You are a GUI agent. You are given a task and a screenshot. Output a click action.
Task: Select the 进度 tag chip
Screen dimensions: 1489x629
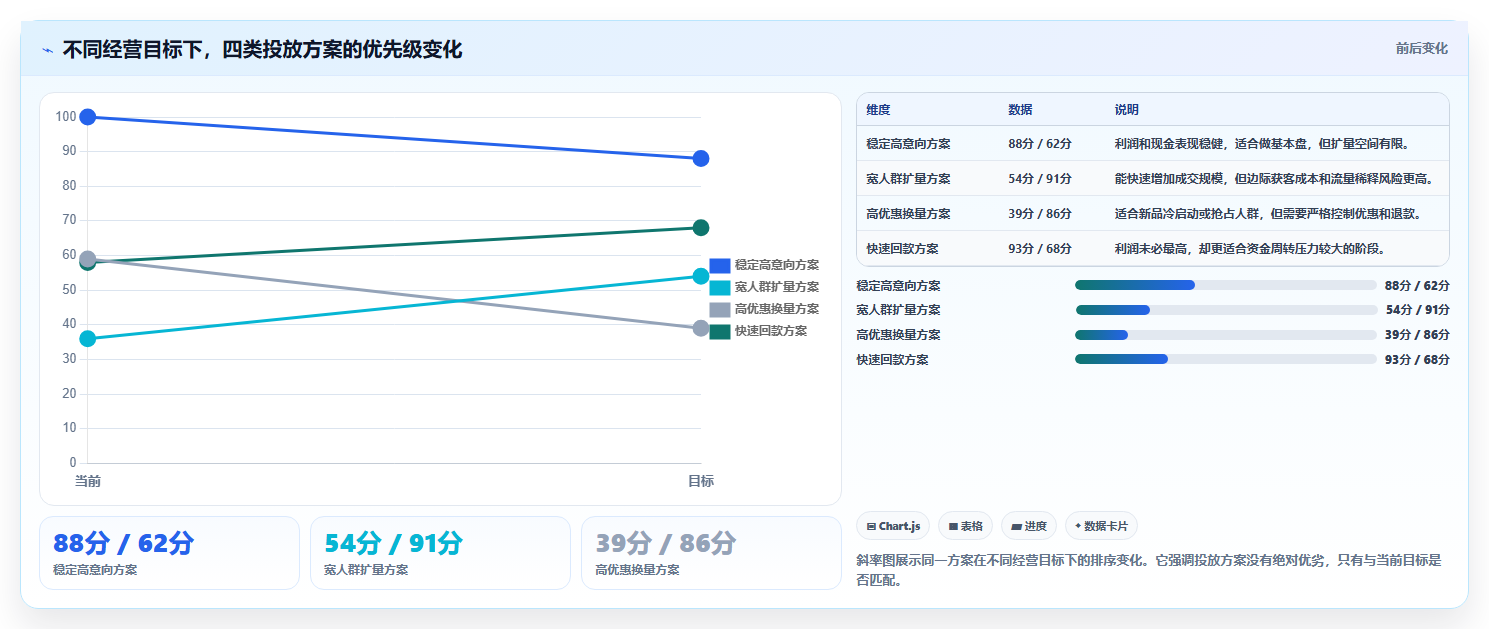[x=1028, y=526]
